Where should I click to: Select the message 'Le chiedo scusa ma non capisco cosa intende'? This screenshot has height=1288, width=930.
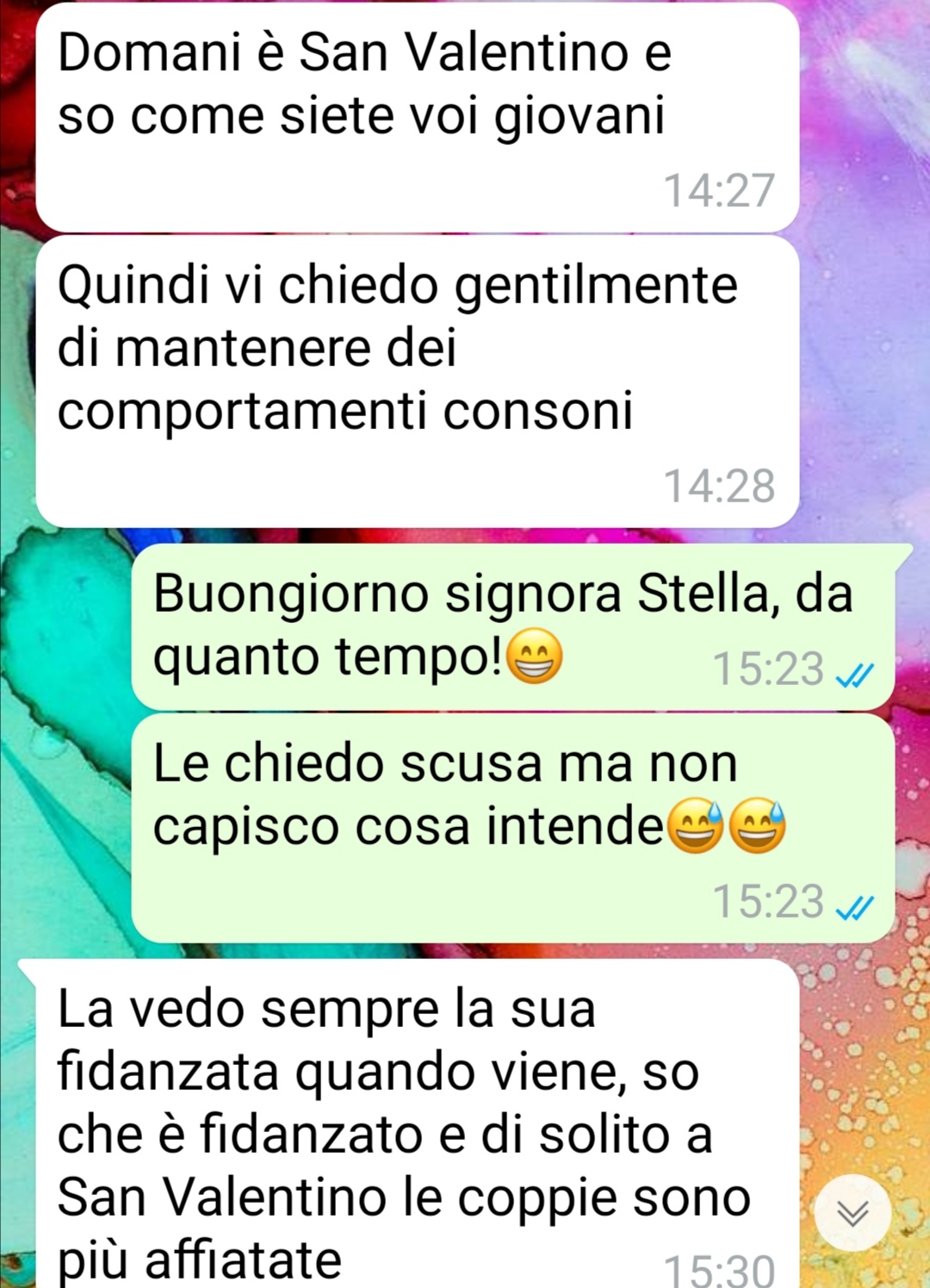(x=513, y=829)
